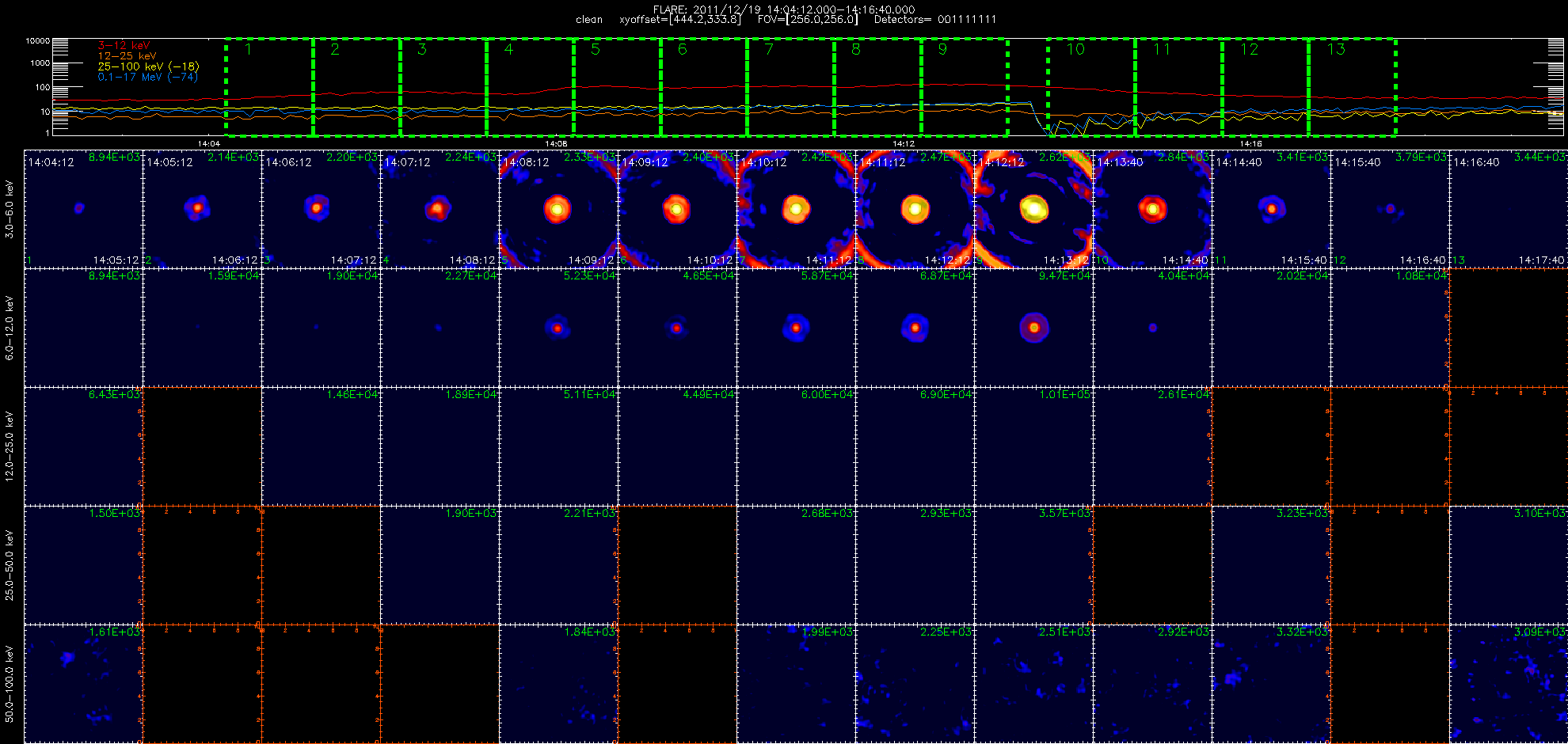This screenshot has height=744, width=1568.
Task: Open the 6-12 keV image labeled 5.23E+04
Action: pos(558,328)
